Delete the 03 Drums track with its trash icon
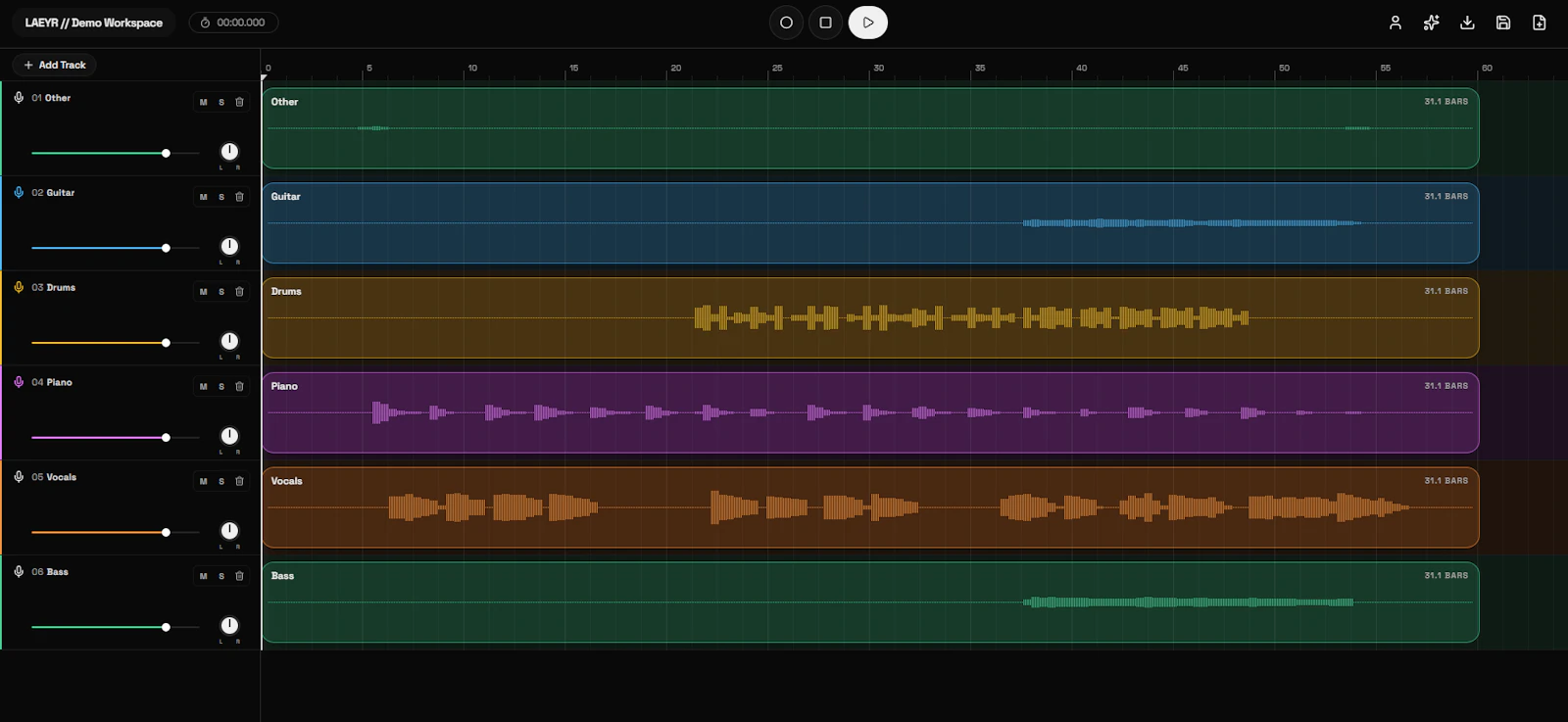Viewport: 1568px width, 722px height. [x=239, y=292]
